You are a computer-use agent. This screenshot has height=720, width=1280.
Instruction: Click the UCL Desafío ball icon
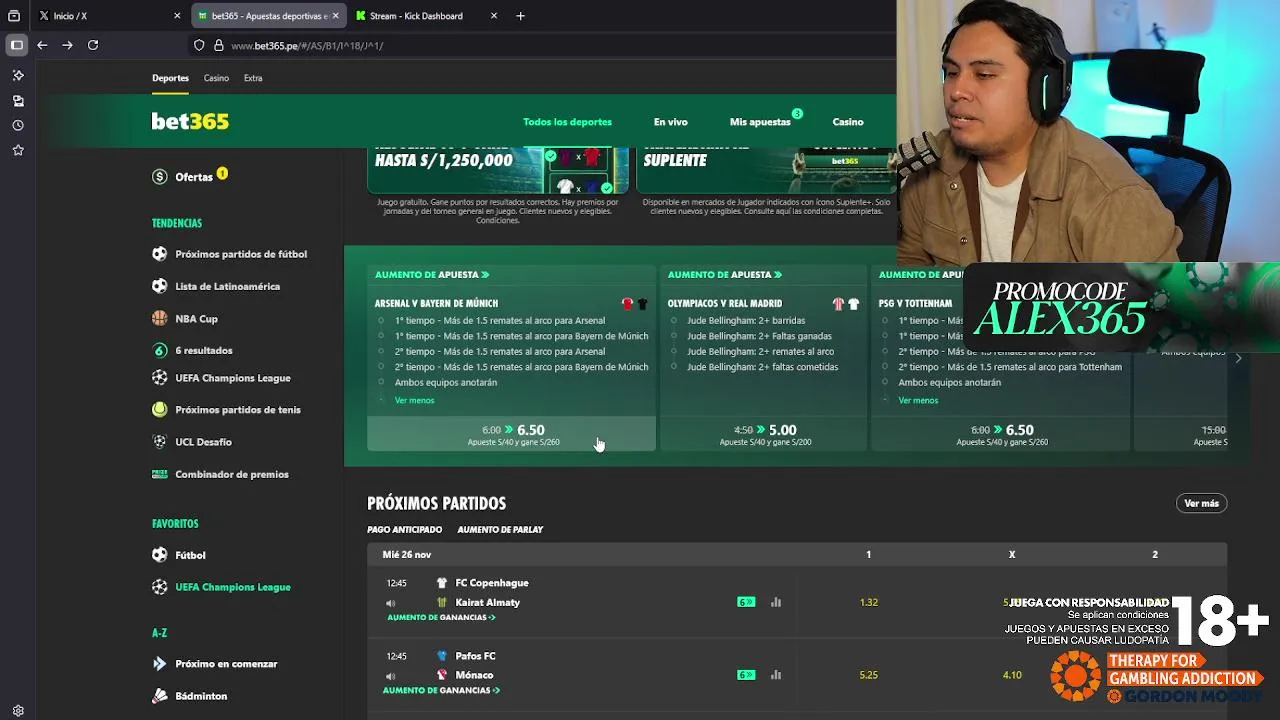pos(159,441)
